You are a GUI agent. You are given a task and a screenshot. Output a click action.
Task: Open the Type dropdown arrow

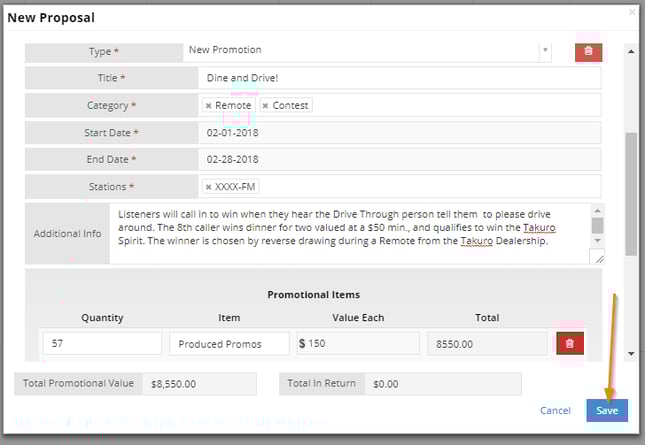coord(545,50)
